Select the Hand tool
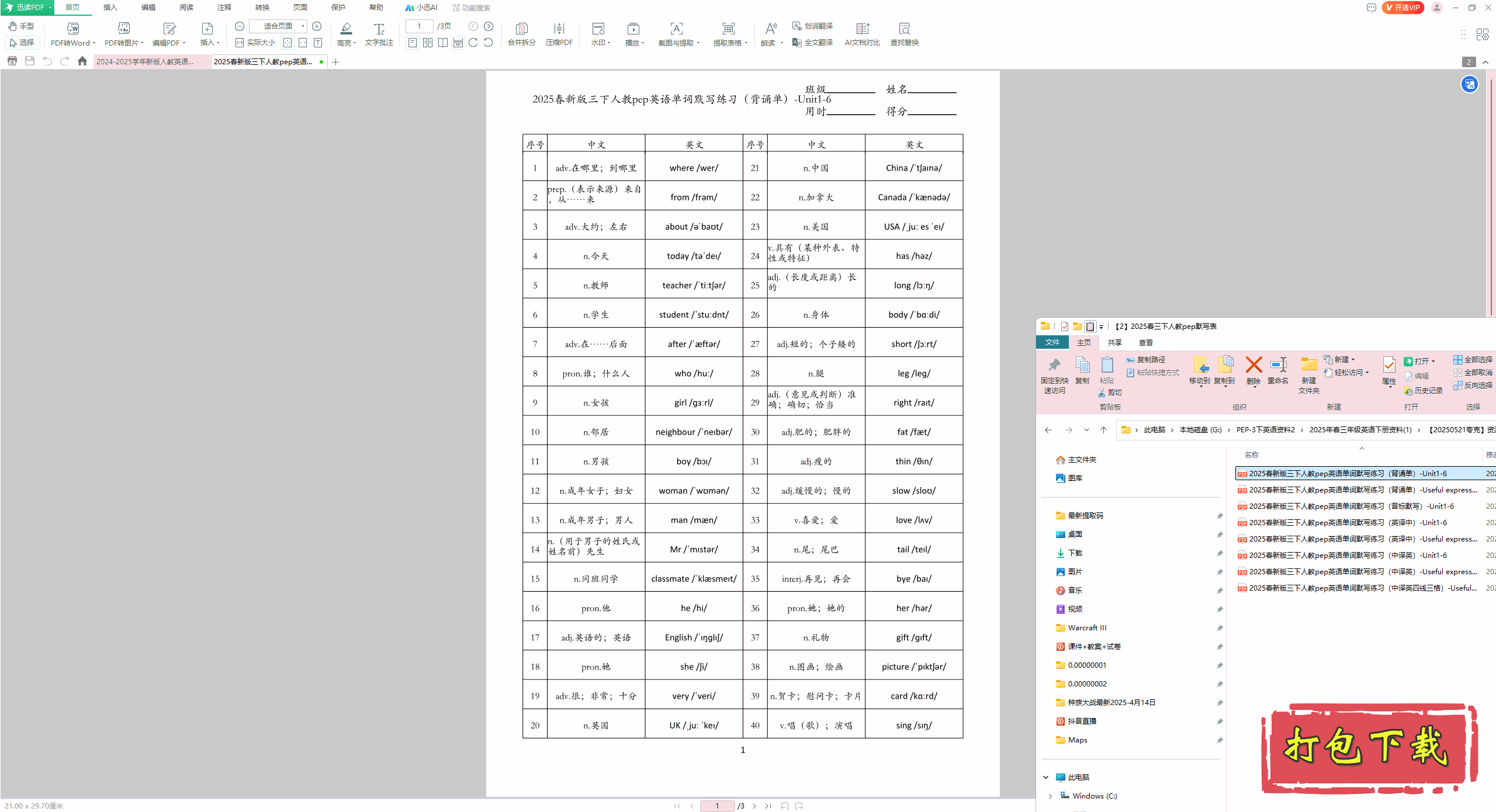Viewport: 1496px width, 812px height. 22,26
